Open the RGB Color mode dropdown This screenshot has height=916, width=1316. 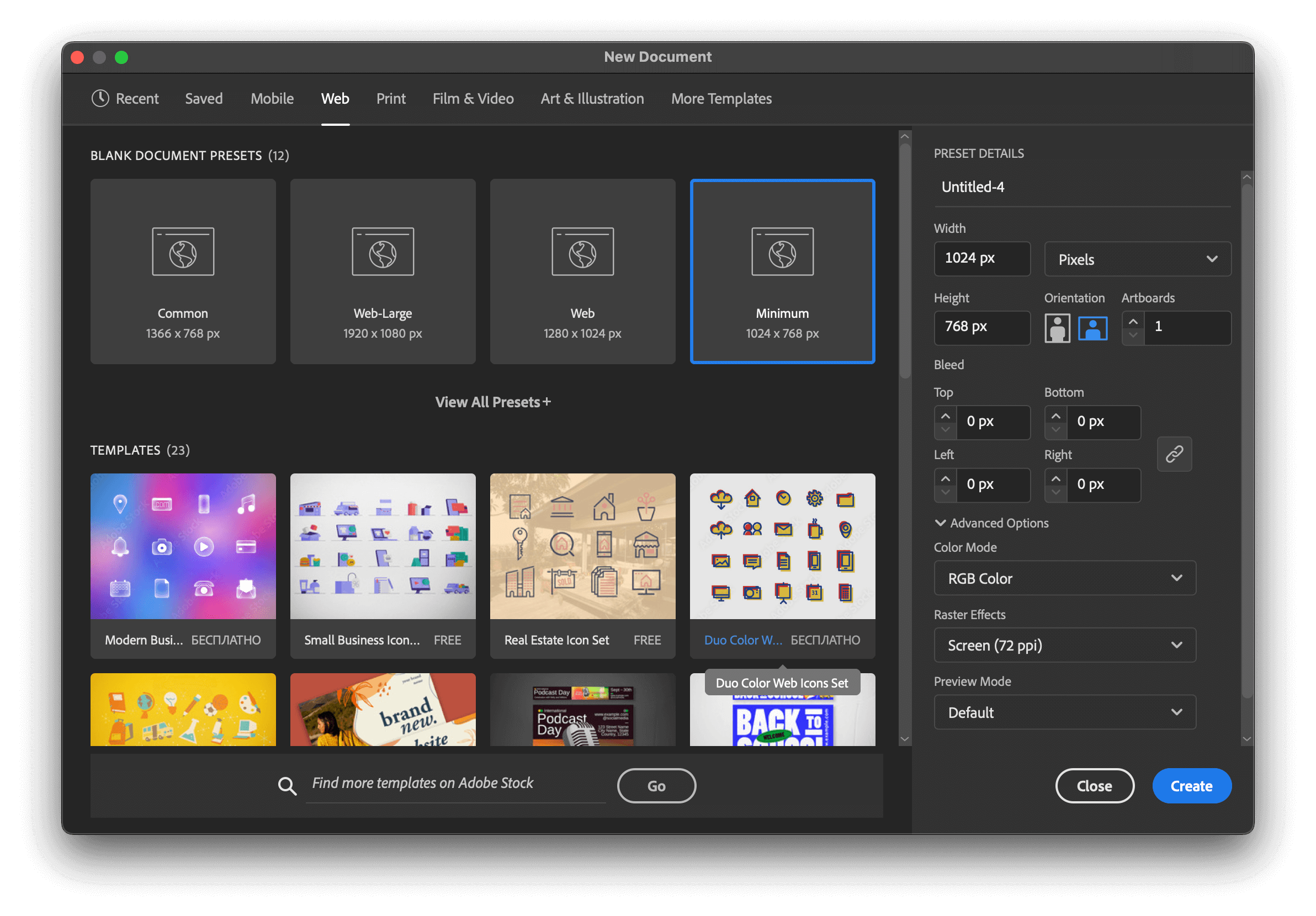point(1064,578)
